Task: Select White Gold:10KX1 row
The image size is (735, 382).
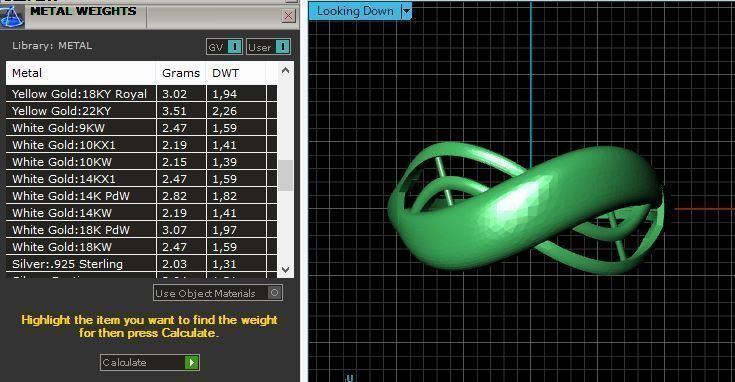Action: [142, 145]
